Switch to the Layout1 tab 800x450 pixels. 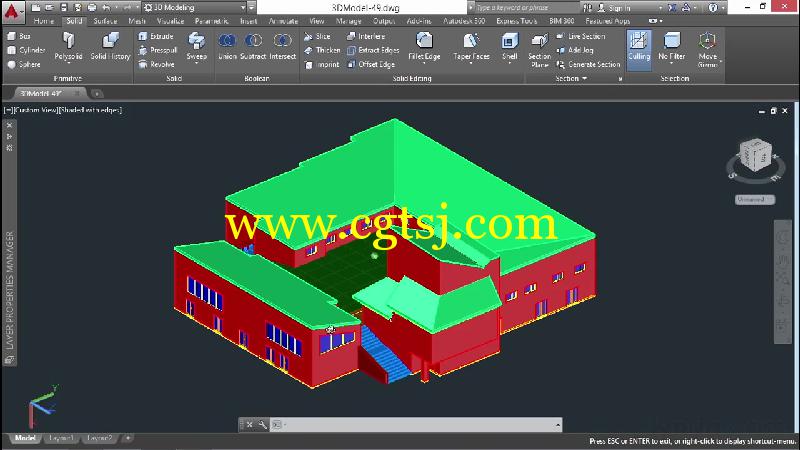point(61,438)
